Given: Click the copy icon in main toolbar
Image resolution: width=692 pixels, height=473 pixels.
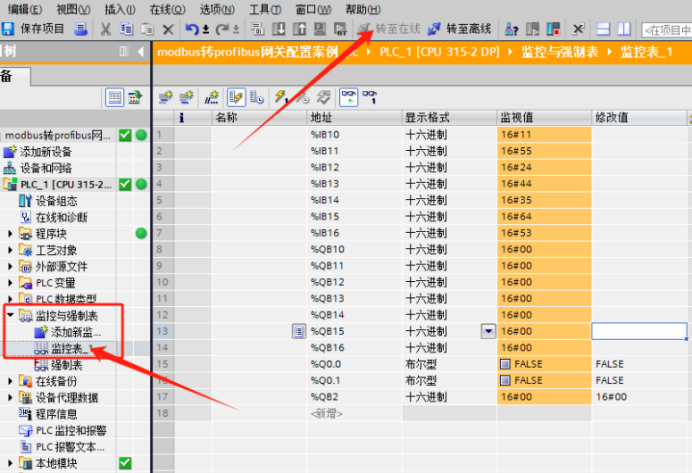Looking at the screenshot, I should click(126, 29).
